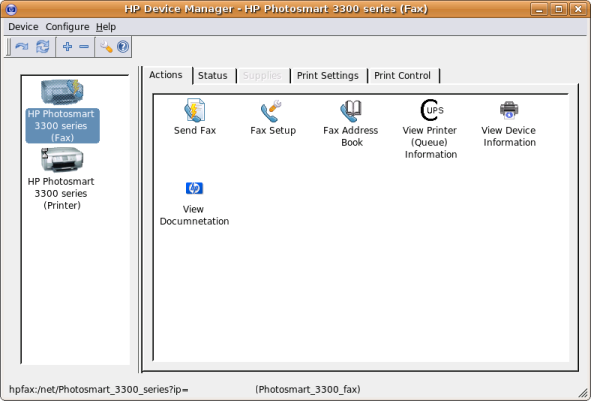The image size is (591, 401).
Task: Open the Help menu
Action: (106, 27)
